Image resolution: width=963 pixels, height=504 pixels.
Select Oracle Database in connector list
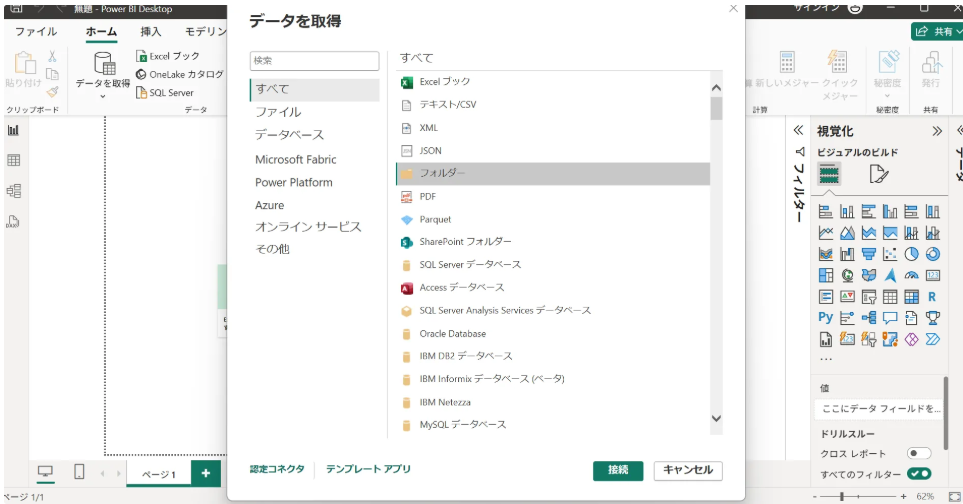coord(553,334)
